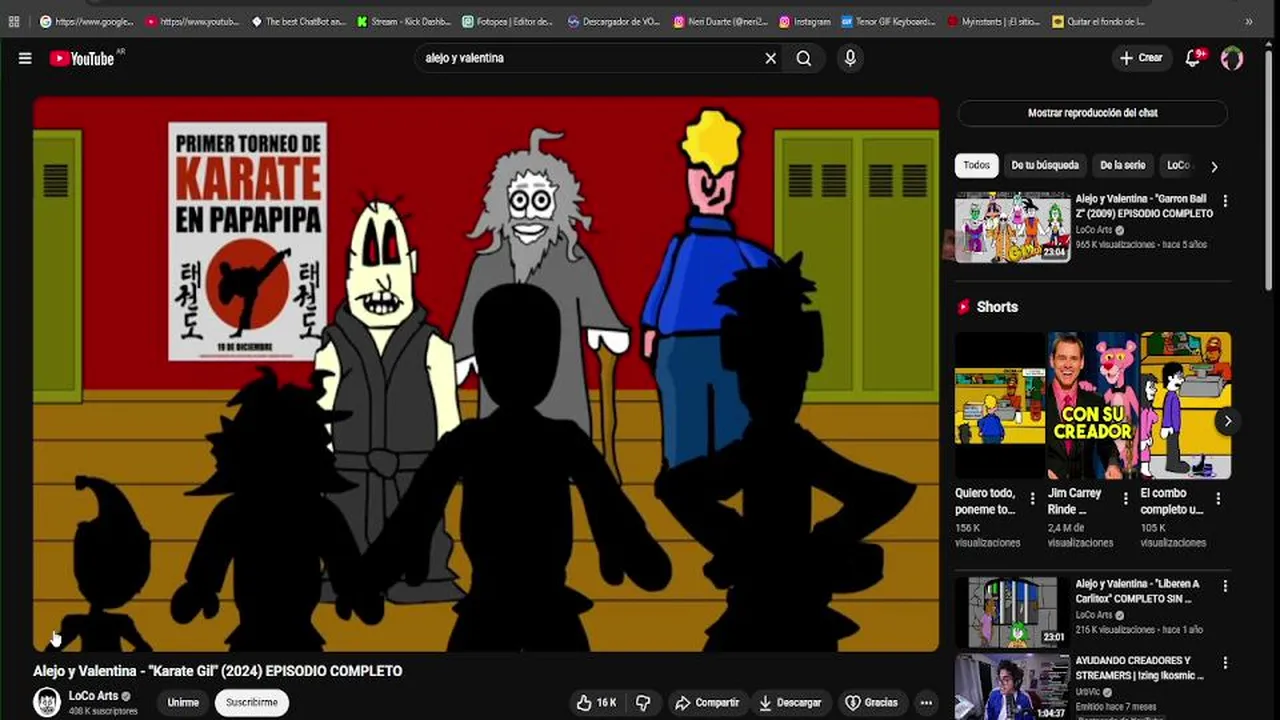Select the LoCo chip
The width and height of the screenshot is (1280, 720).
(1179, 165)
